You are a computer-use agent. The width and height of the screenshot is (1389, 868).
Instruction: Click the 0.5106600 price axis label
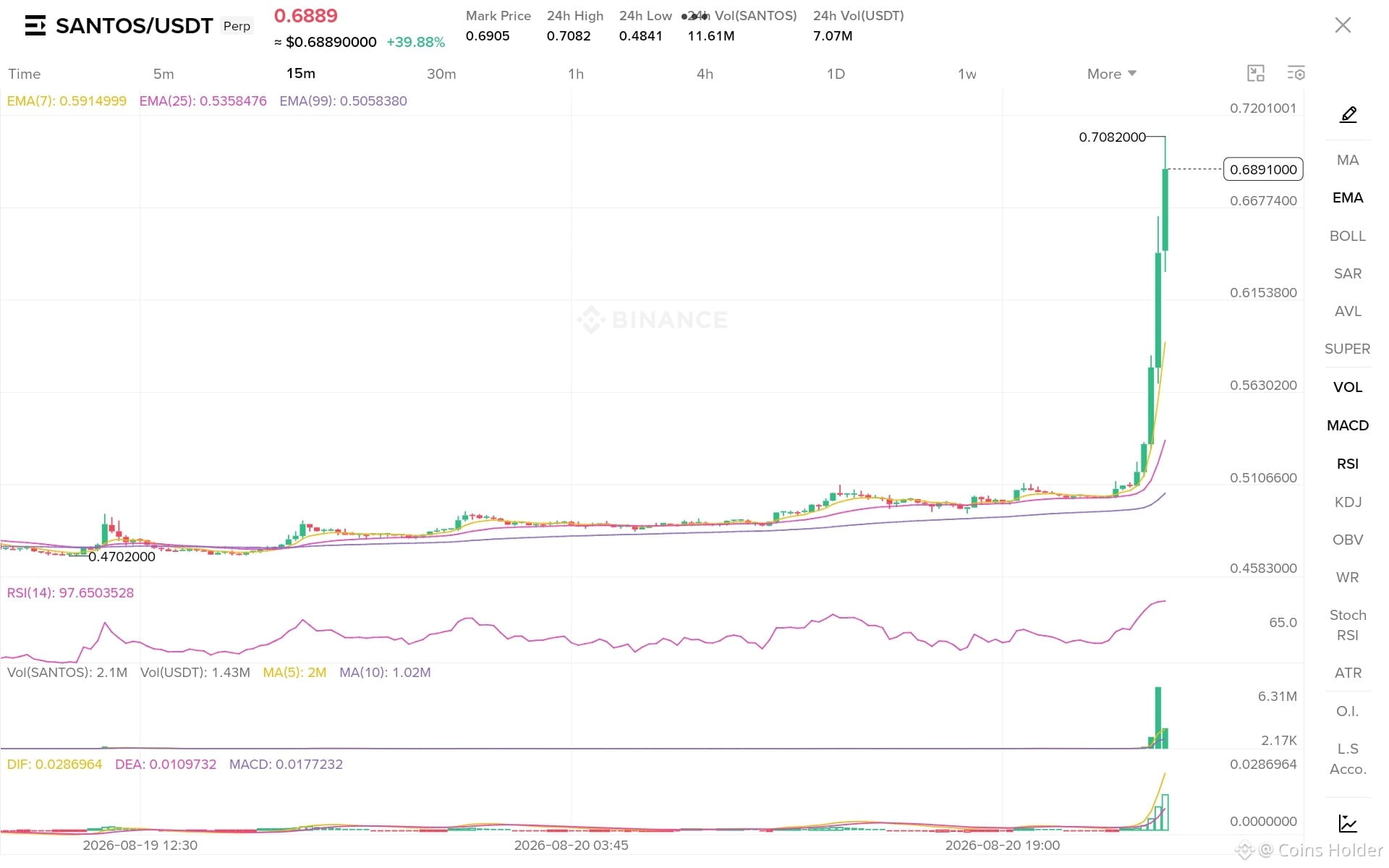pyautogui.click(x=1263, y=478)
